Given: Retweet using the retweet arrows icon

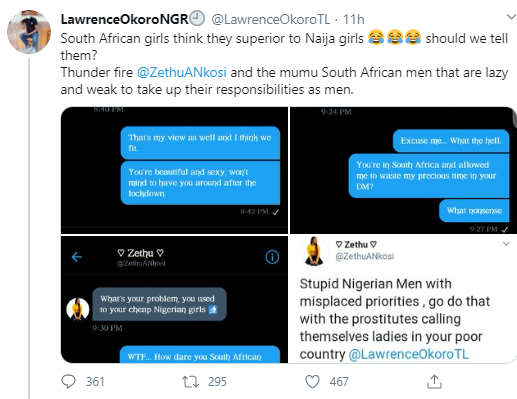Looking at the screenshot, I should pyautogui.click(x=190, y=381).
